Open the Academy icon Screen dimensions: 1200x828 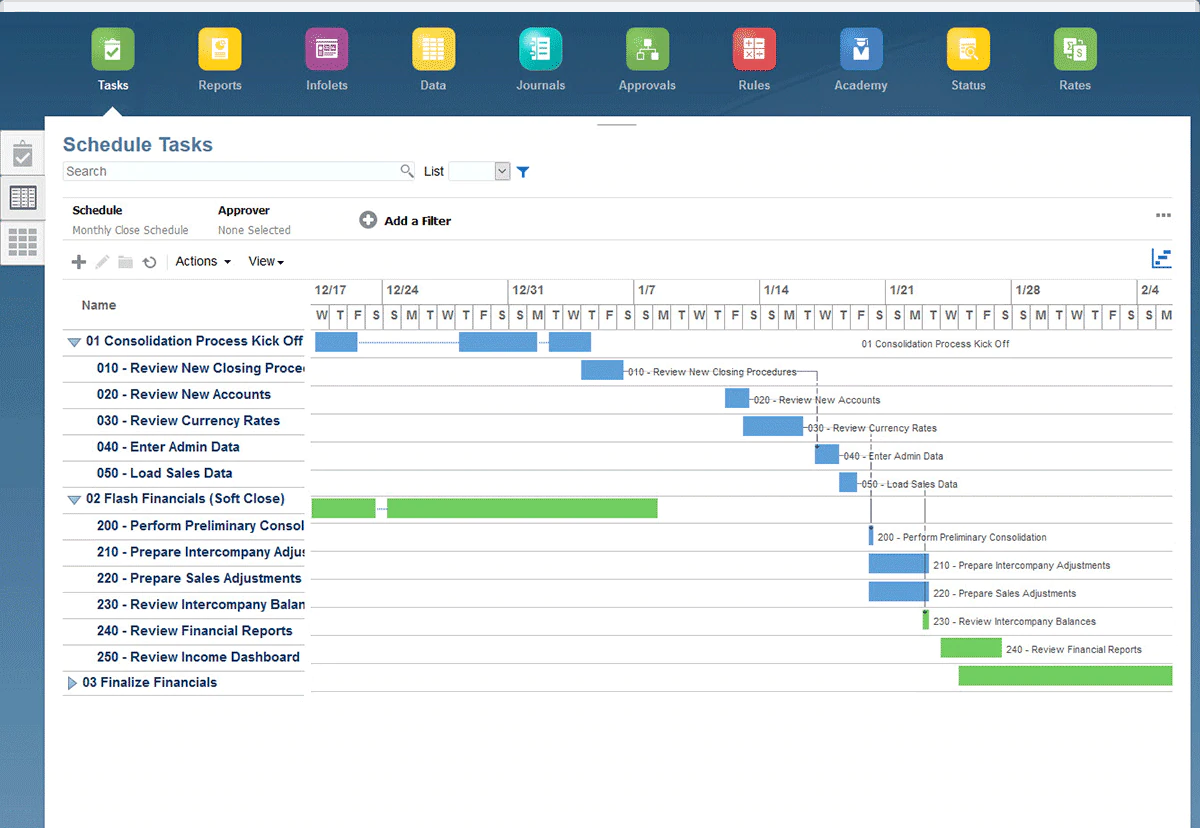click(861, 49)
